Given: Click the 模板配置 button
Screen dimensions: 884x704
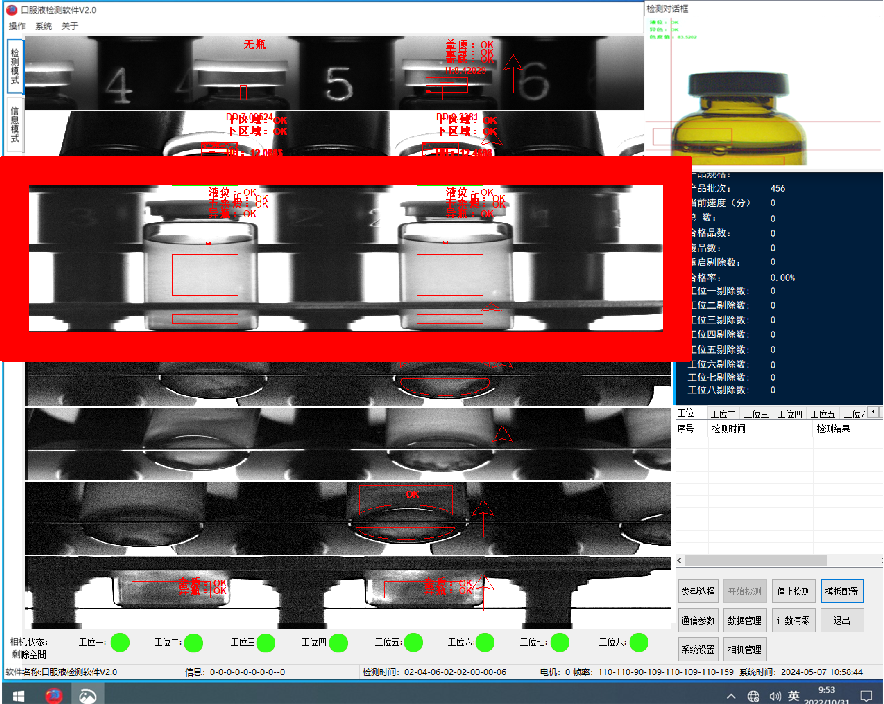Looking at the screenshot, I should (x=842, y=591).
